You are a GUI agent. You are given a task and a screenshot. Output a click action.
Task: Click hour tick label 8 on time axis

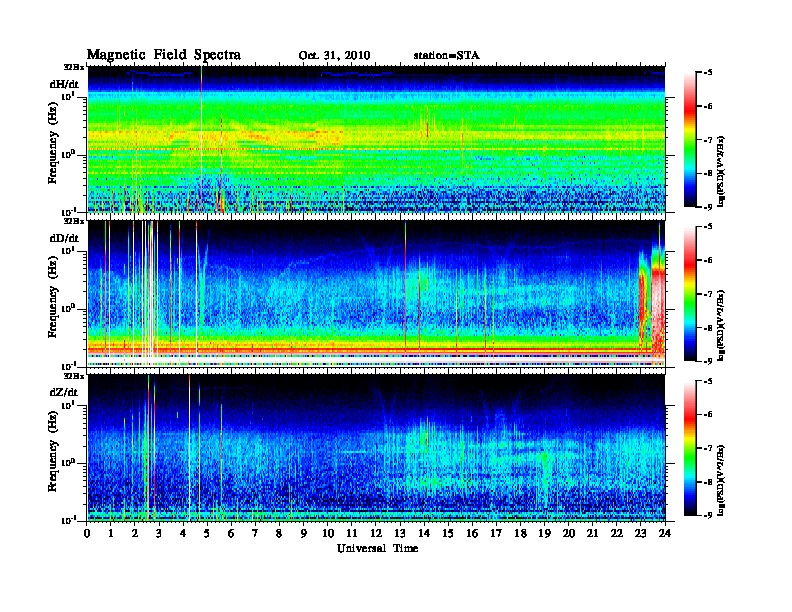pos(279,533)
